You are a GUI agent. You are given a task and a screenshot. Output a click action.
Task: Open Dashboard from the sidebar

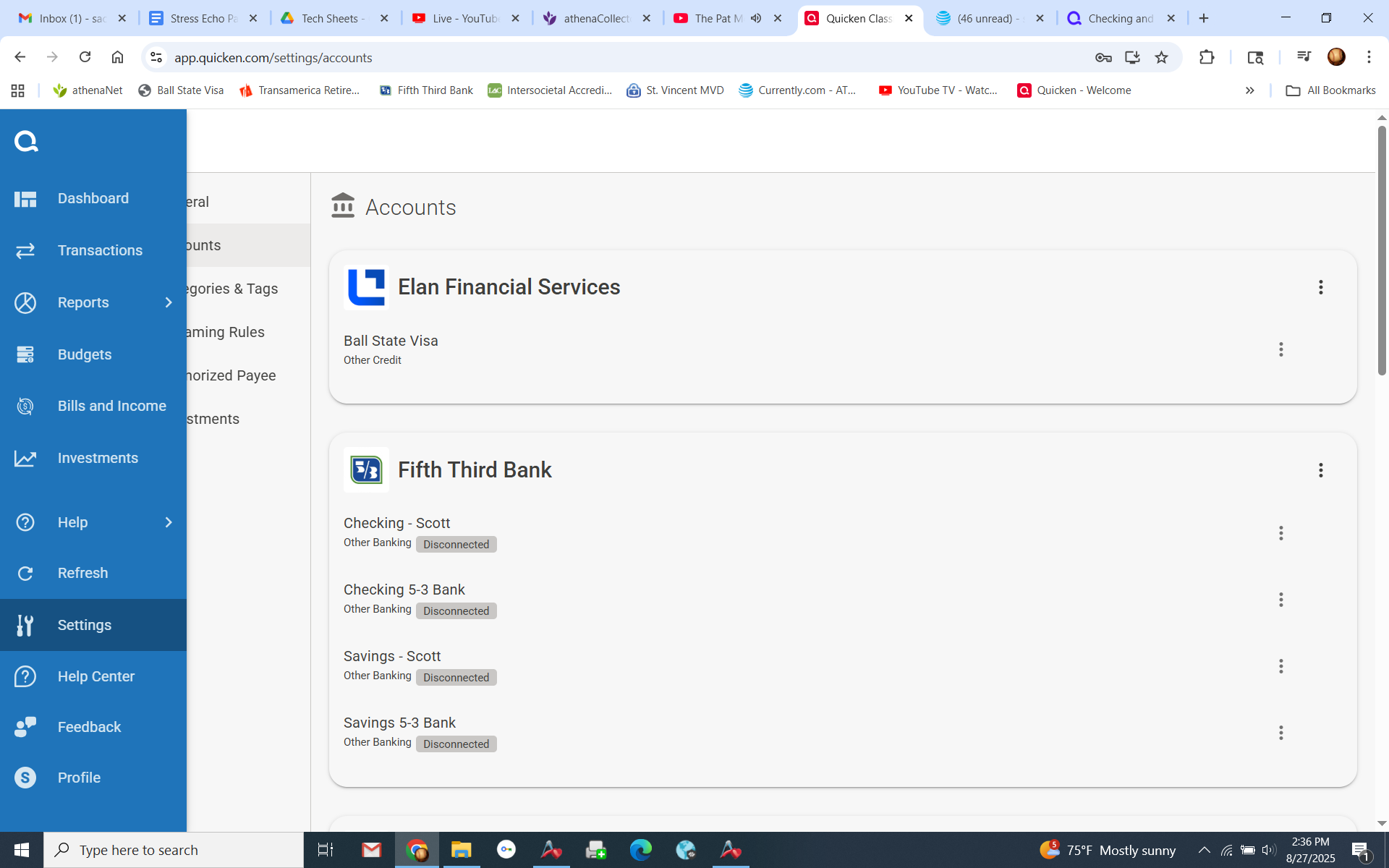[x=93, y=198]
